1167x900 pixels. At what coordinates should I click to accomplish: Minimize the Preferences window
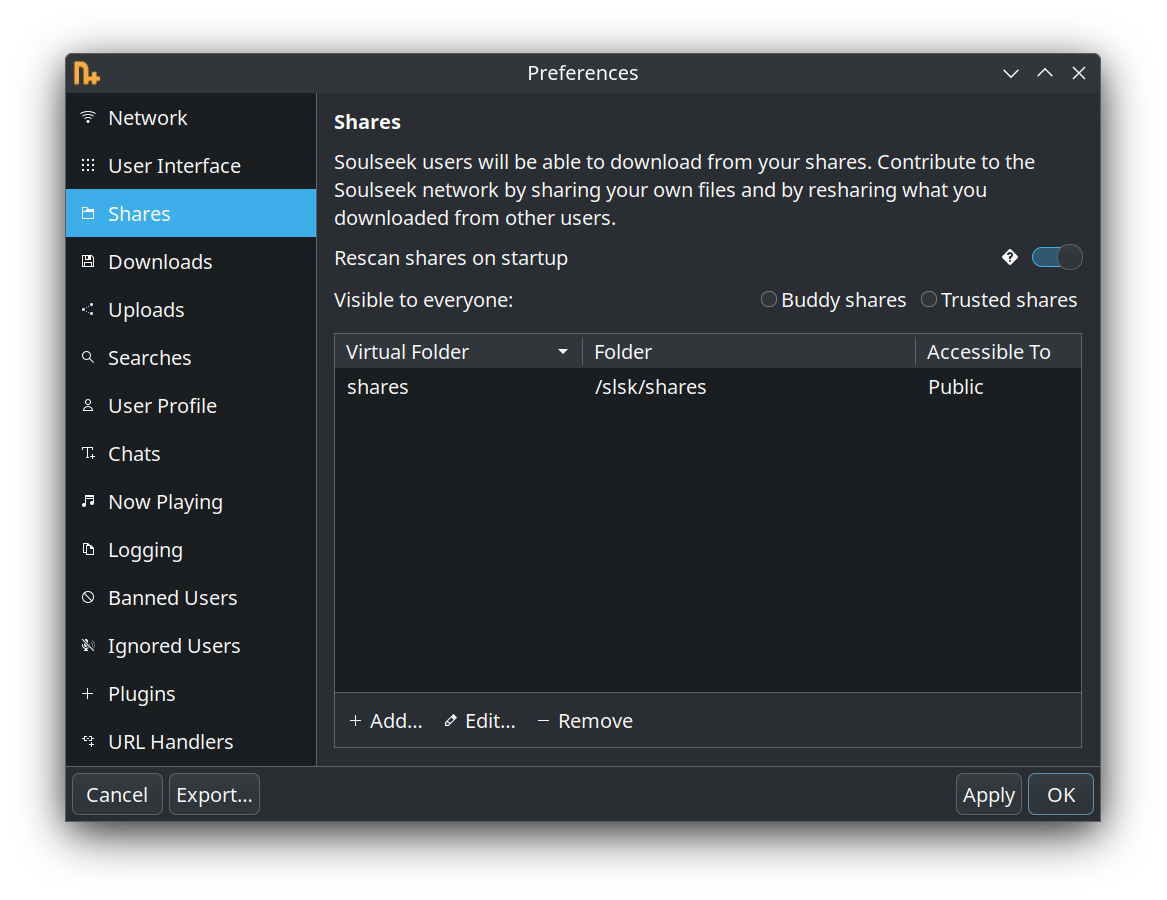pos(1011,73)
